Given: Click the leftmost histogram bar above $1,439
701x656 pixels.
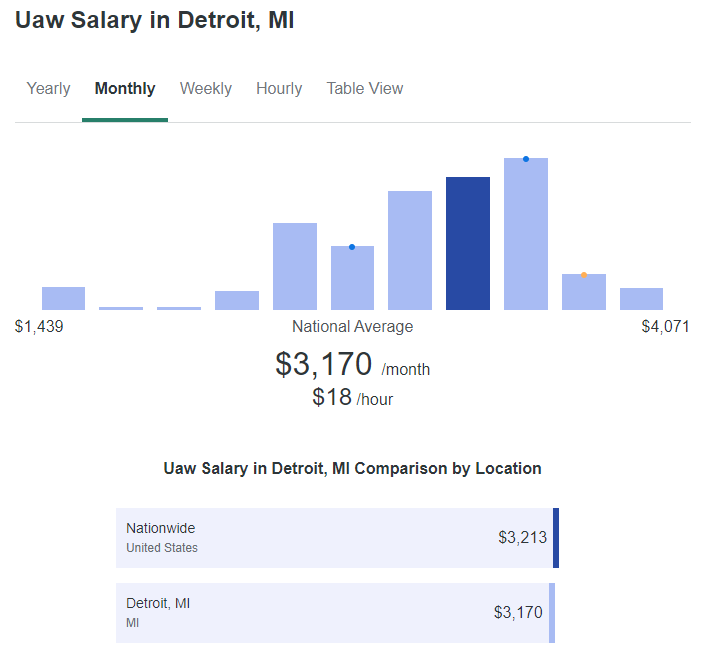Looking at the screenshot, I should click(63, 298).
